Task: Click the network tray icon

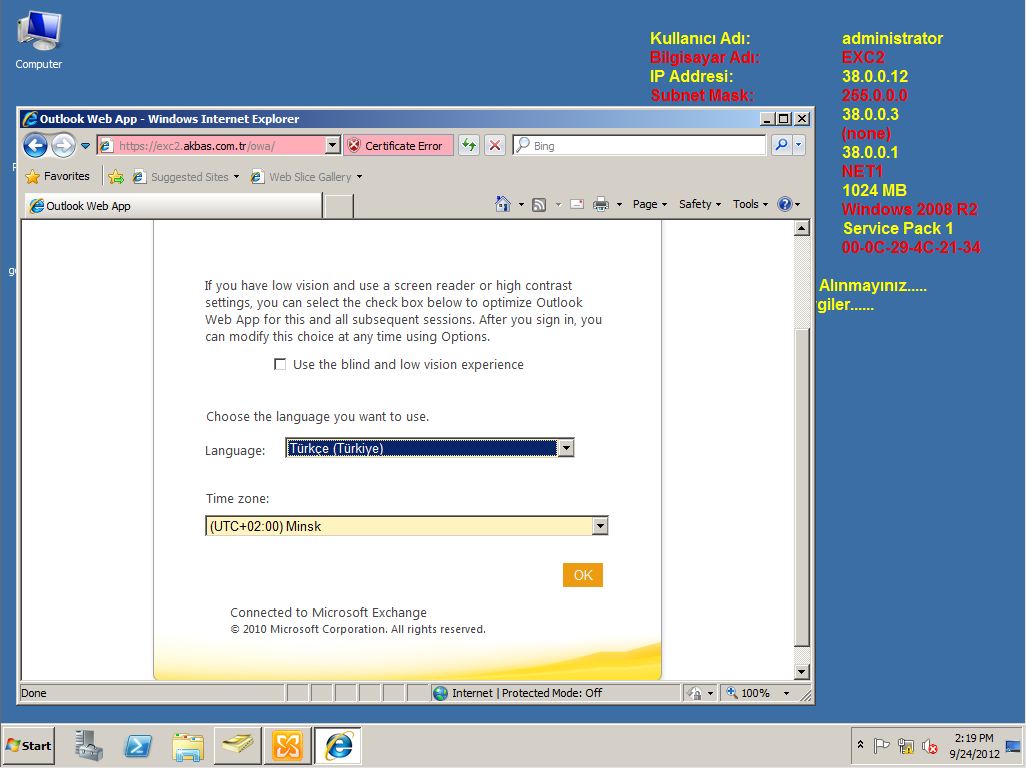Action: click(x=906, y=745)
